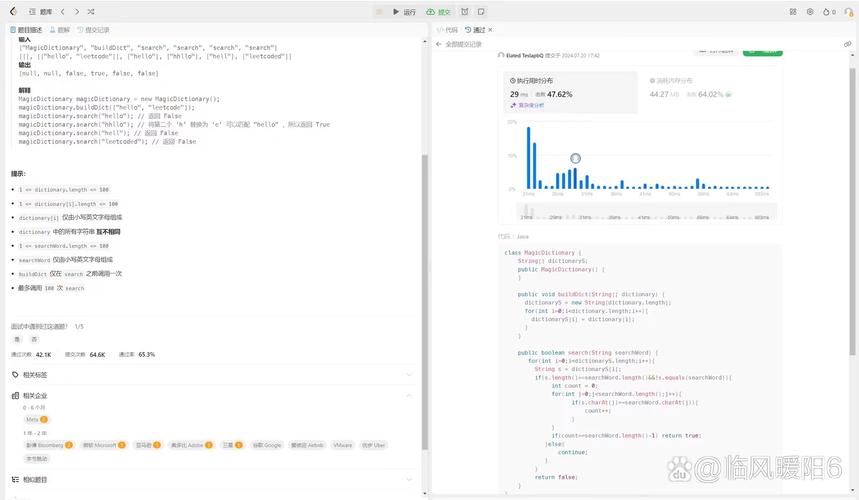Click the streak fire counter icon
The width and height of the screenshot is (859, 500).
828,12
